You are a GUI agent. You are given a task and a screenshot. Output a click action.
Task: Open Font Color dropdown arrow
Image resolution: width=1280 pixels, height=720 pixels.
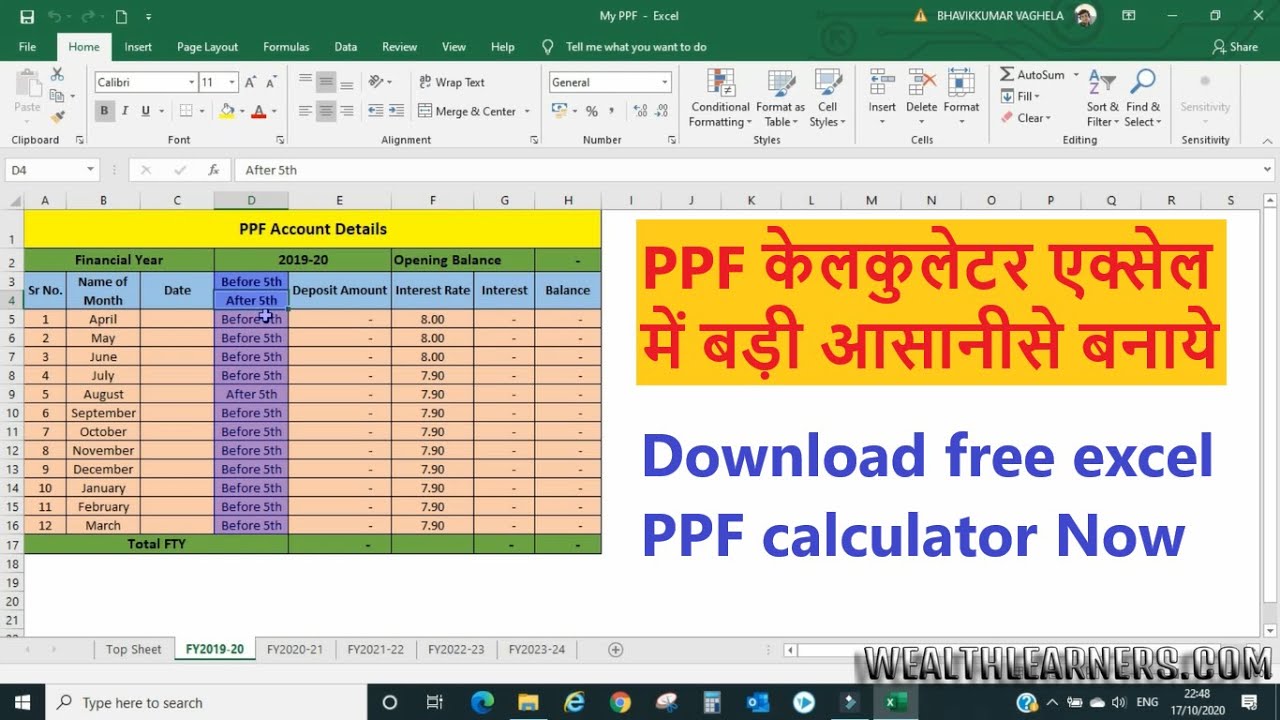point(274,111)
